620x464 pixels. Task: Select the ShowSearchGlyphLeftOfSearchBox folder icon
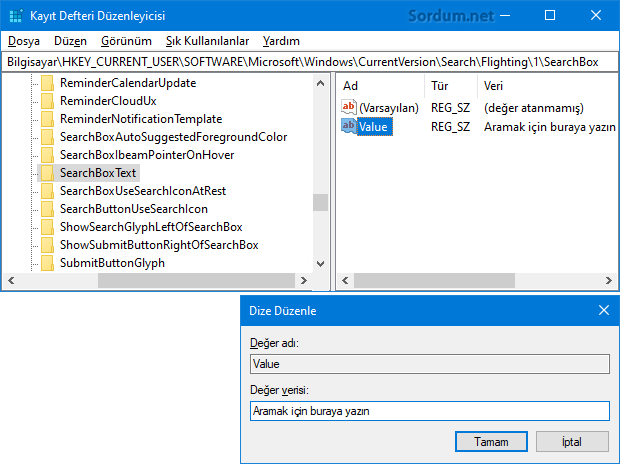tap(47, 227)
